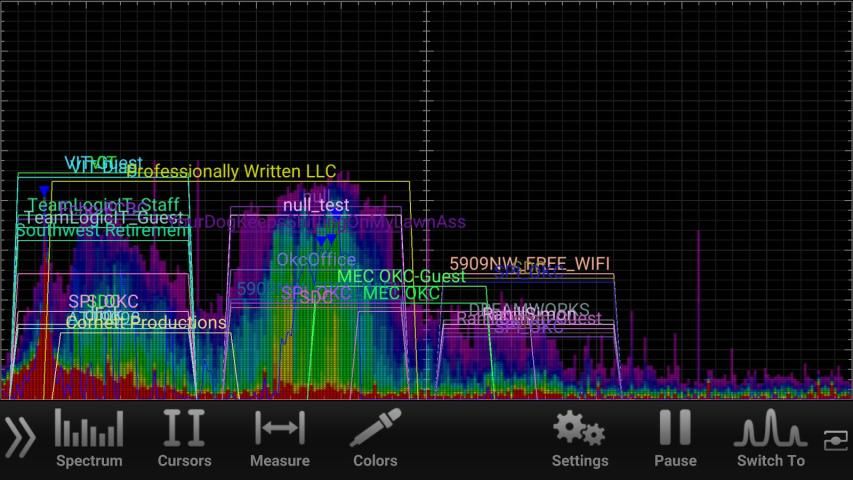Tap the null_test network label
853x480 pixels.
[x=316, y=205]
